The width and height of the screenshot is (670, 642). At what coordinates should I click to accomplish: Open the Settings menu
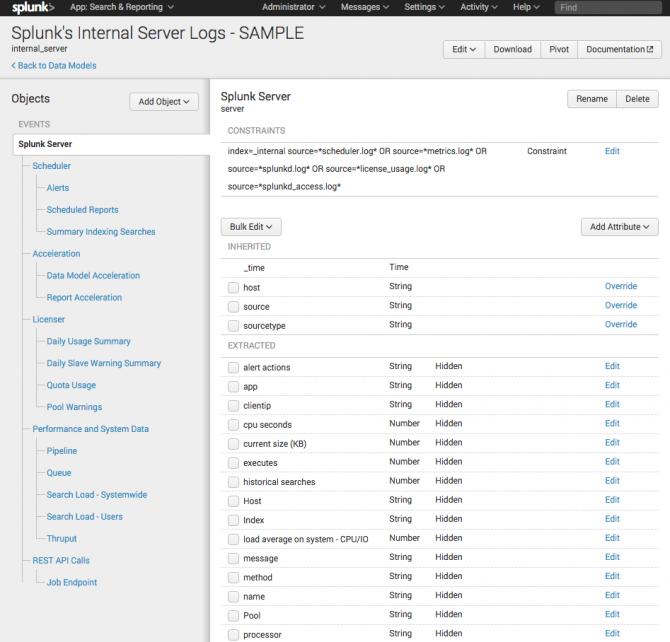pos(424,7)
